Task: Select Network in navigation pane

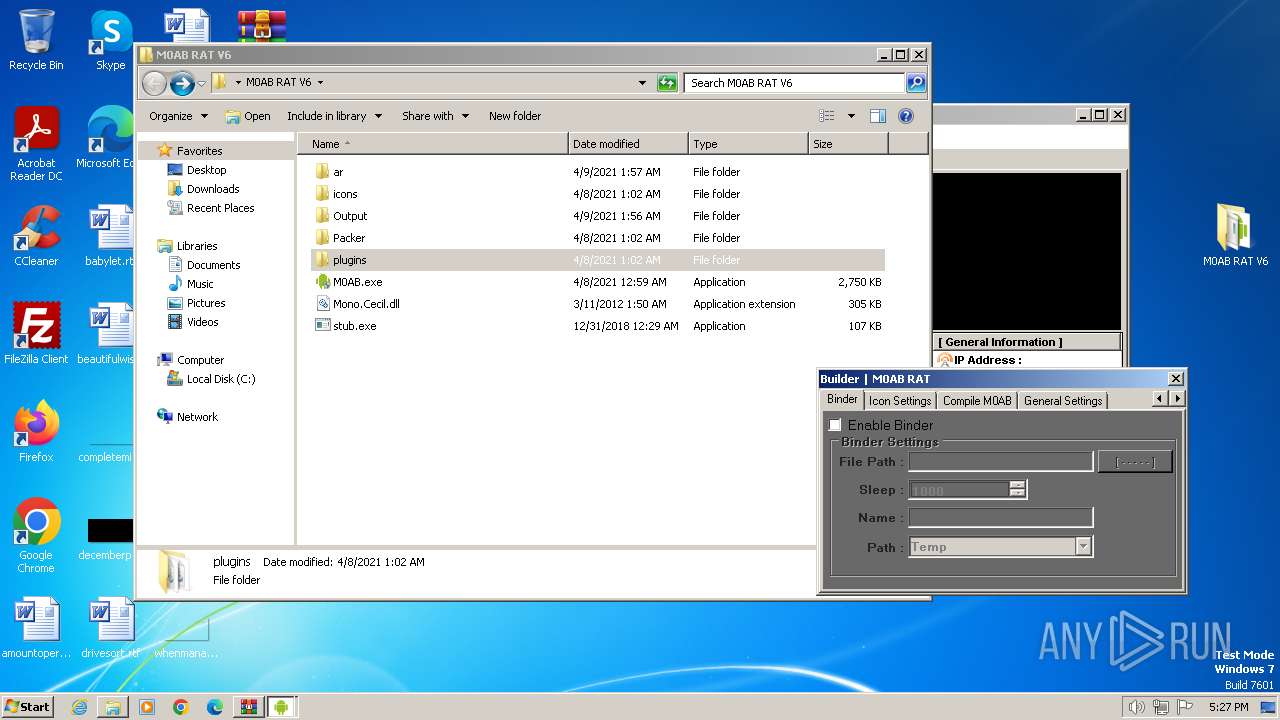Action: (x=197, y=417)
